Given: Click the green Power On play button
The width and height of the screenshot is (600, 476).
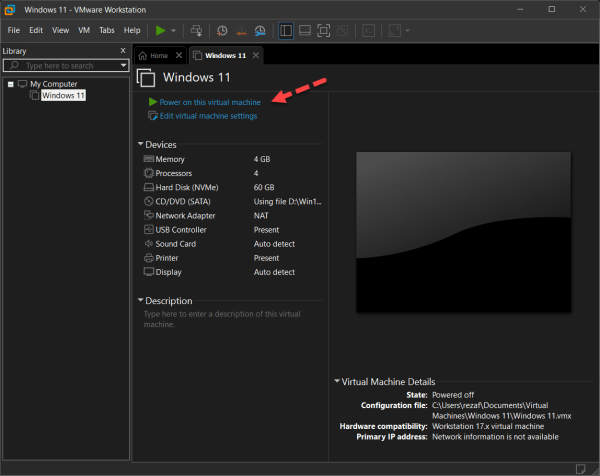Looking at the screenshot, I should pos(161,31).
